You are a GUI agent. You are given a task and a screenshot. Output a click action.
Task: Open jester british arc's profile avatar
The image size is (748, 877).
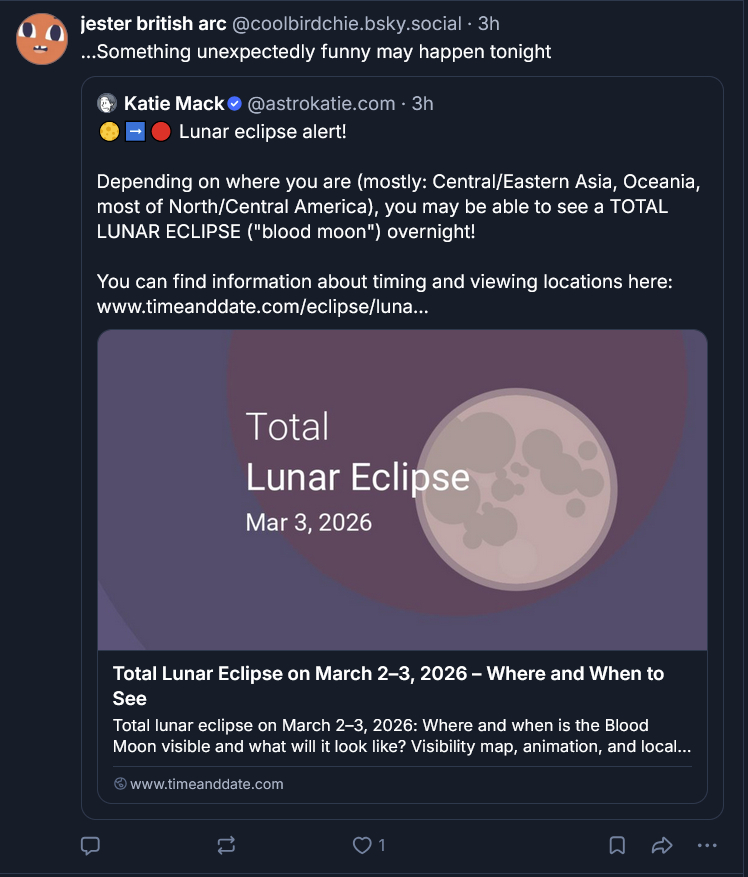[x=42, y=39]
